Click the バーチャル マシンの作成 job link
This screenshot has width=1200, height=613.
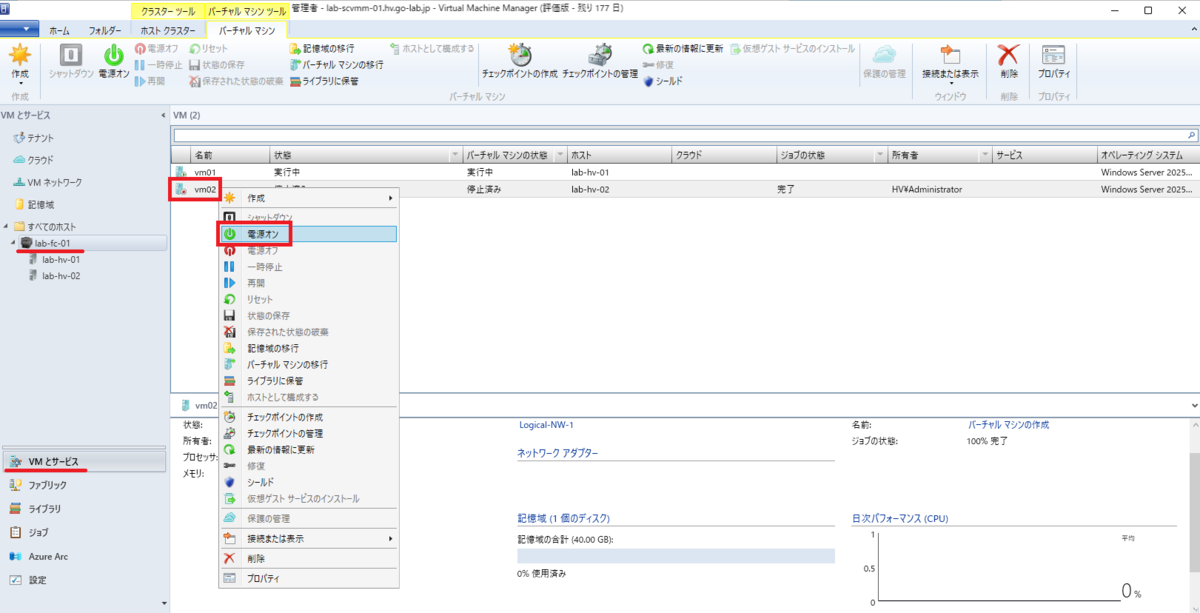1008,425
